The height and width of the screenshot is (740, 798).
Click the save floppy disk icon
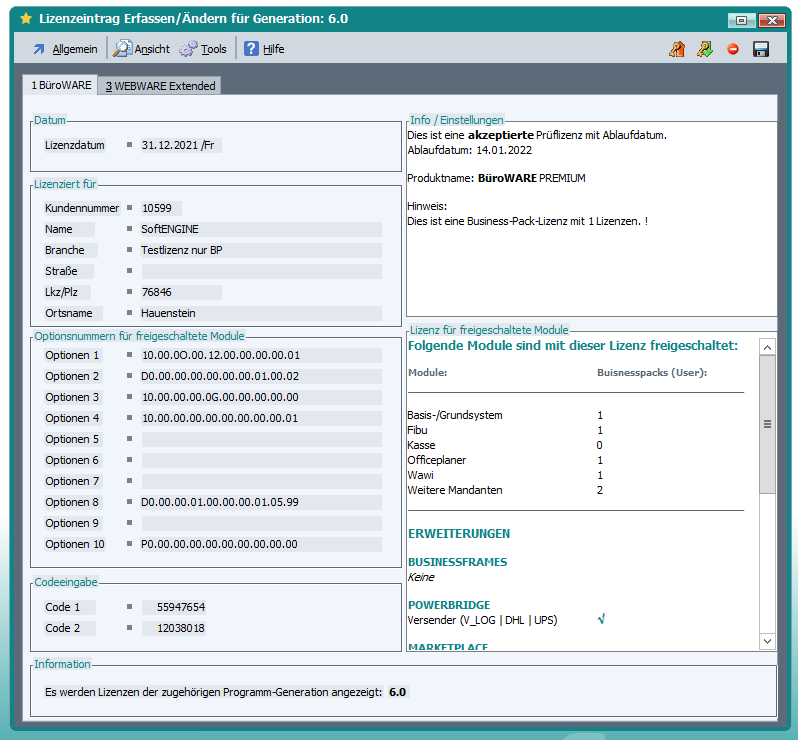click(x=760, y=49)
